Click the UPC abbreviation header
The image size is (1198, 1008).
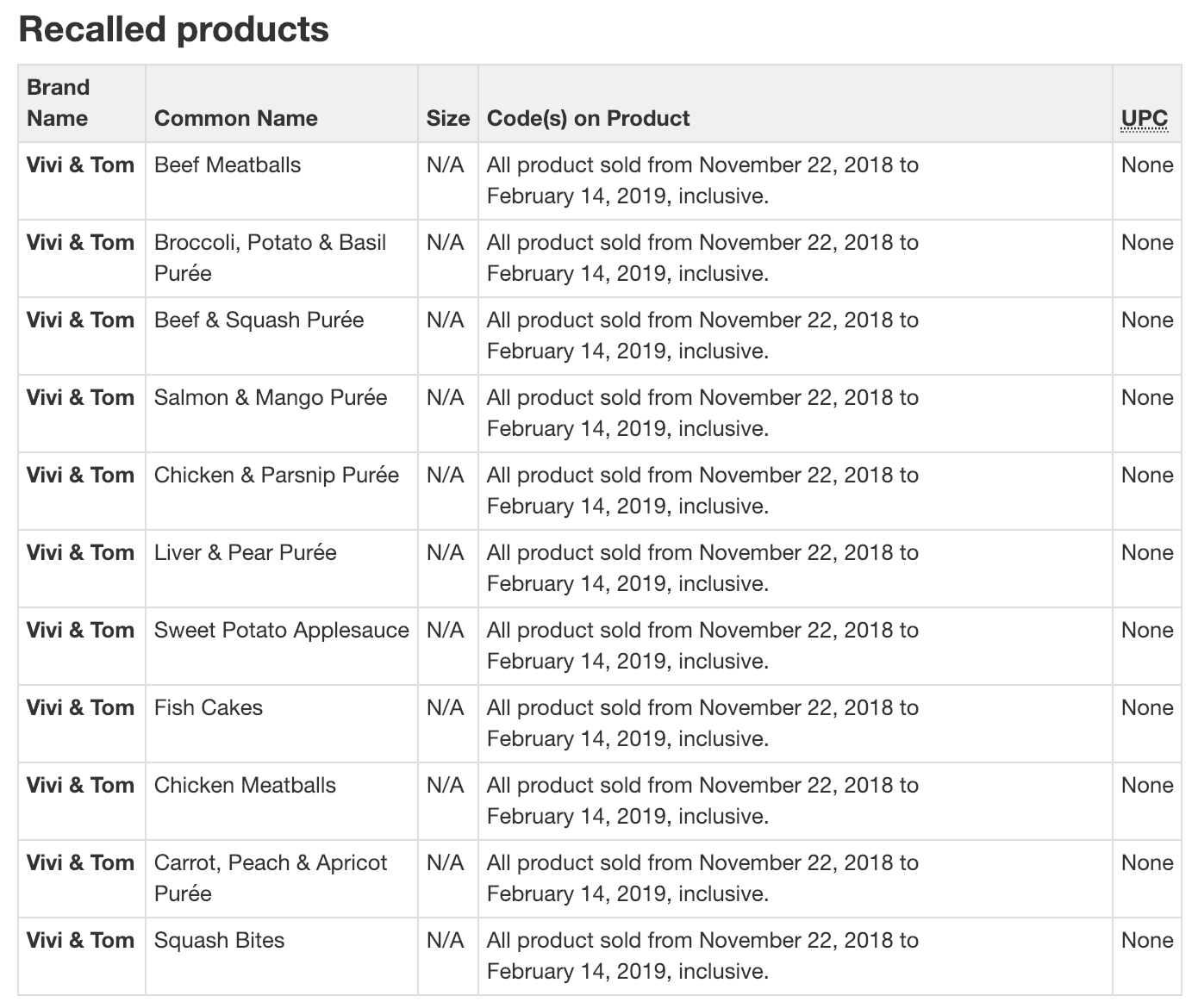(x=1145, y=118)
